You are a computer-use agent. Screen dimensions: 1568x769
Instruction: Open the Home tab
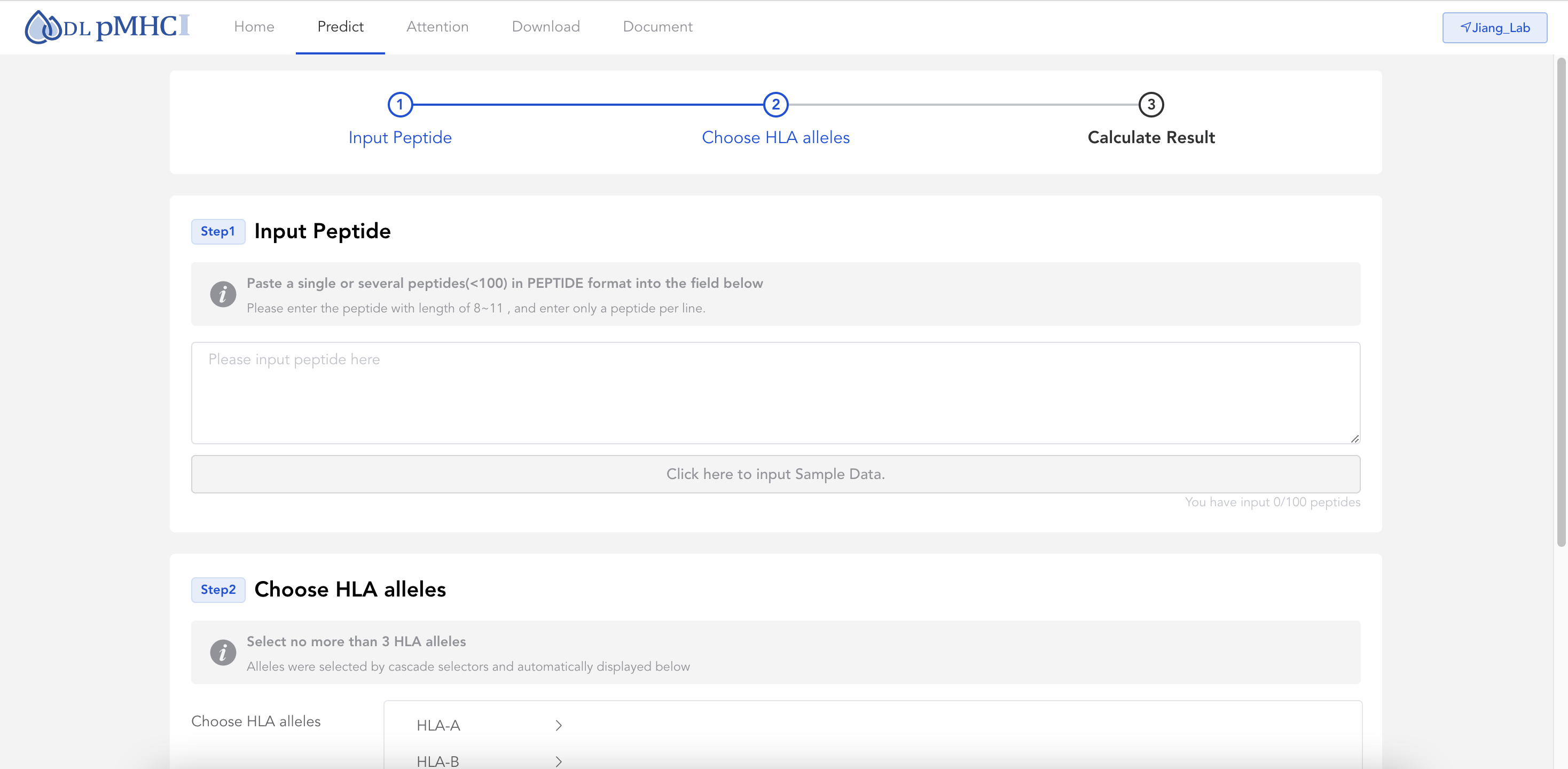(254, 27)
